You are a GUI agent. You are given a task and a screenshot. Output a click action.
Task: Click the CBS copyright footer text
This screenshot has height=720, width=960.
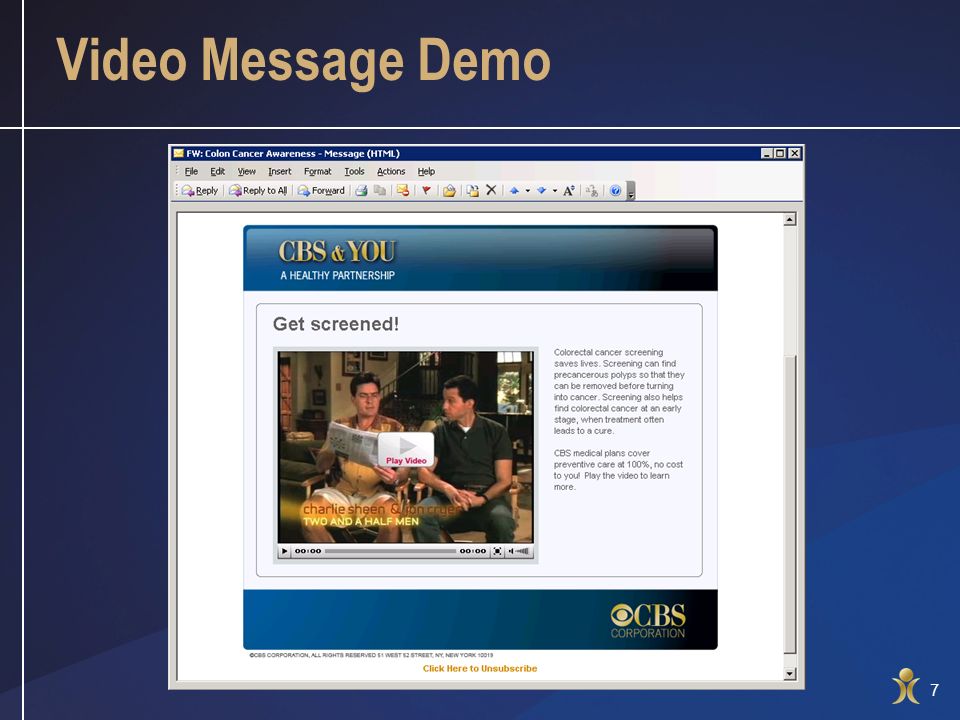371,654
